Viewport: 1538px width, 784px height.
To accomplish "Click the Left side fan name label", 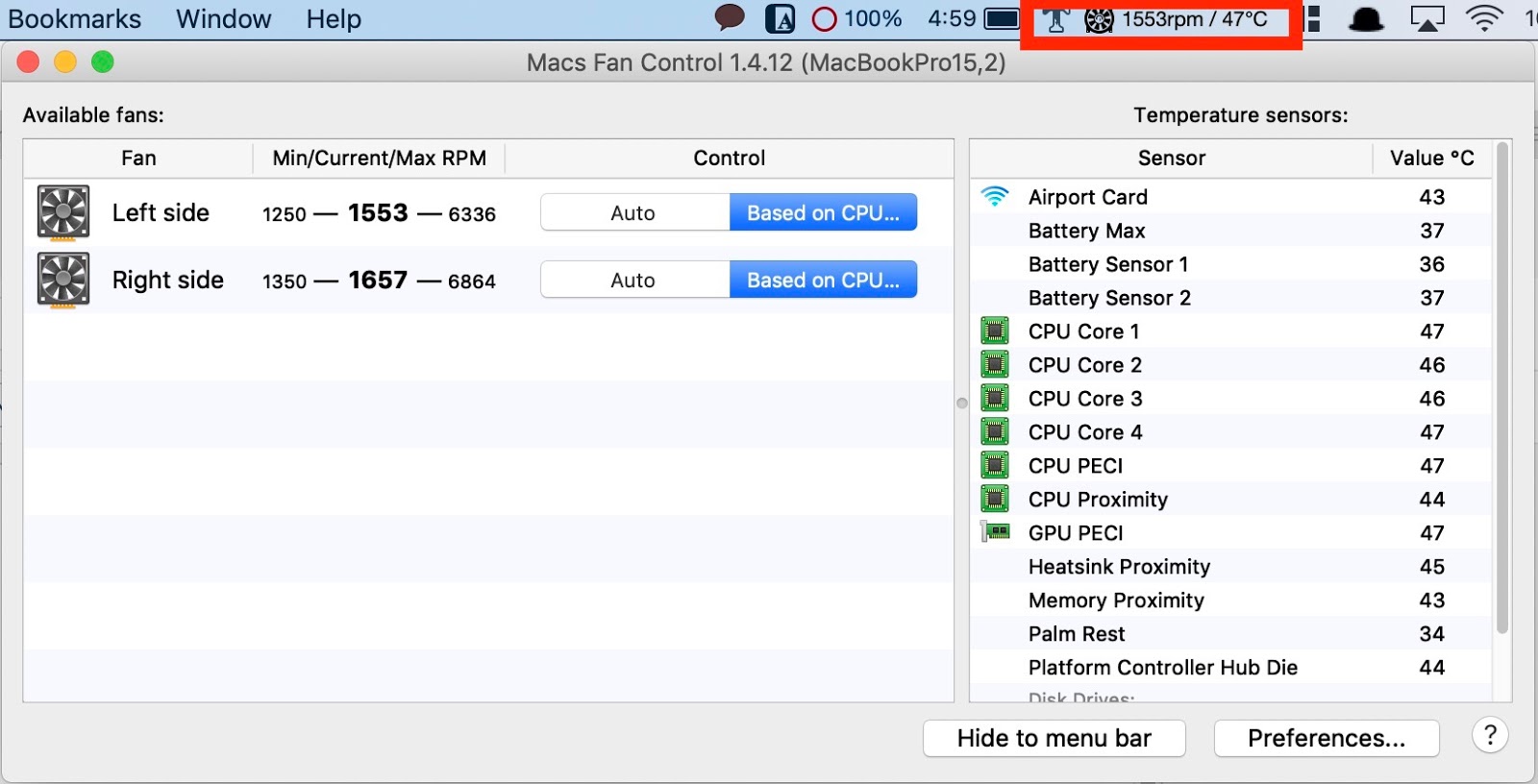I will [161, 212].
